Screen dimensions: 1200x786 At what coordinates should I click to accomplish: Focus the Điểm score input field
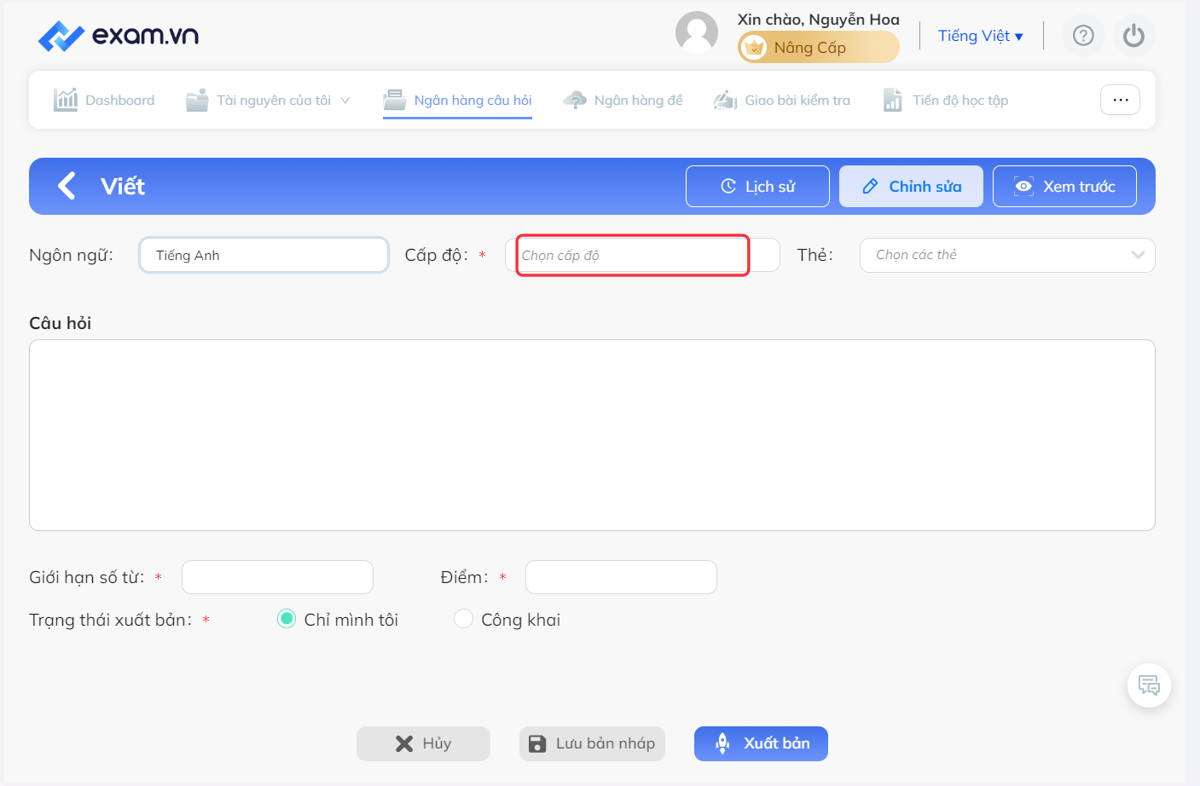pyautogui.click(x=621, y=577)
